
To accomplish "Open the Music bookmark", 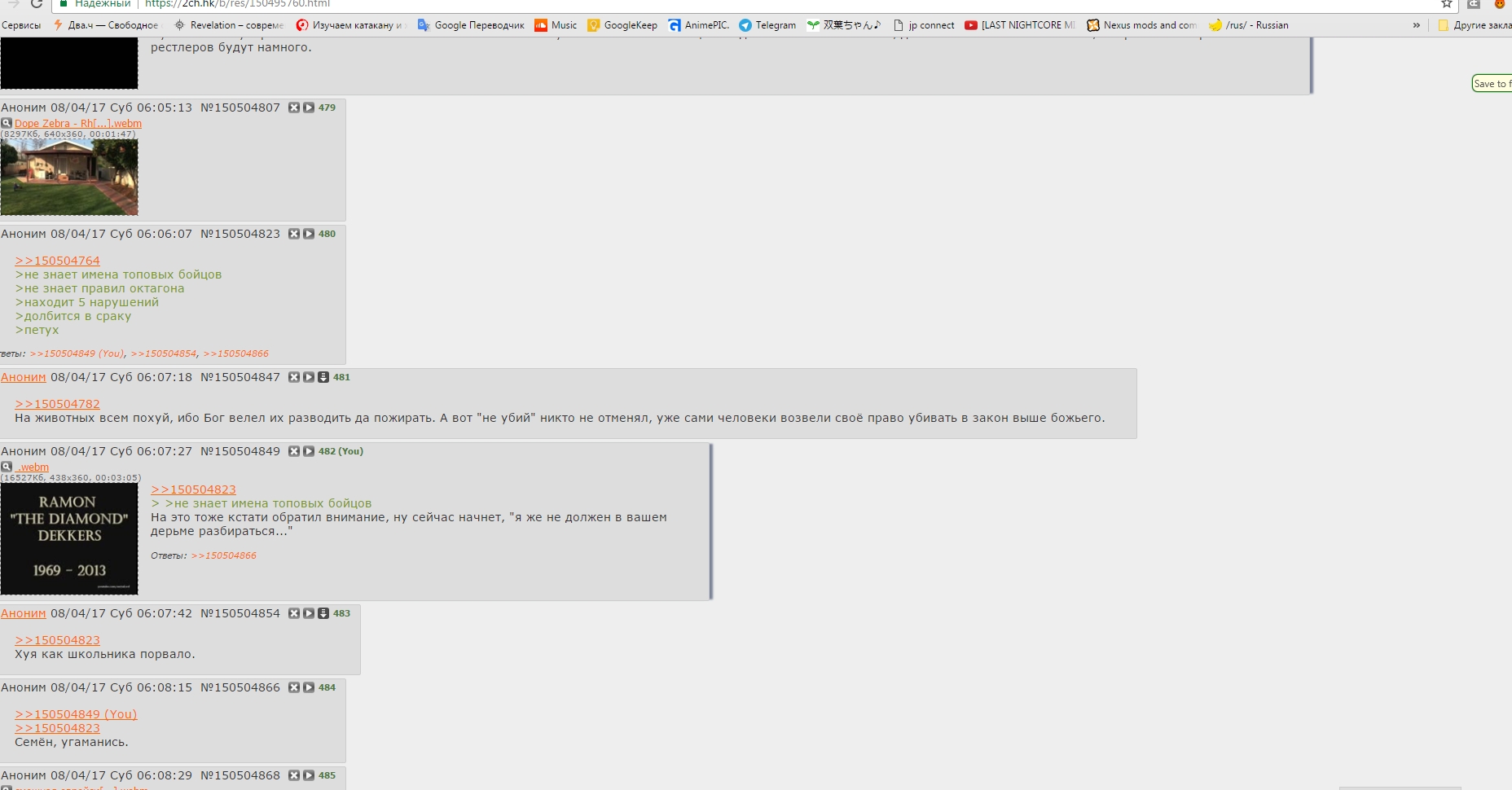I will click(556, 25).
